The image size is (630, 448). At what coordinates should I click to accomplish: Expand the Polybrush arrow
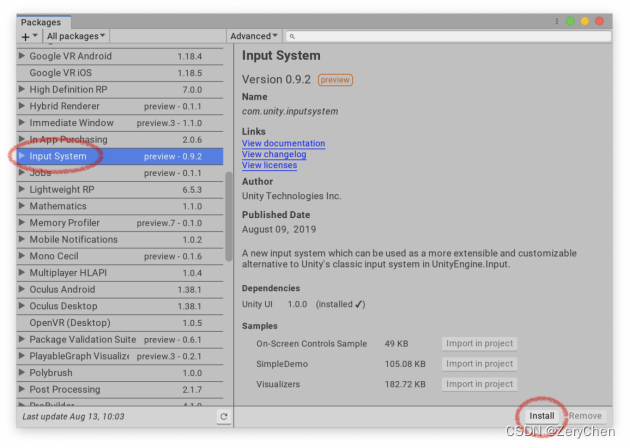coord(22,372)
